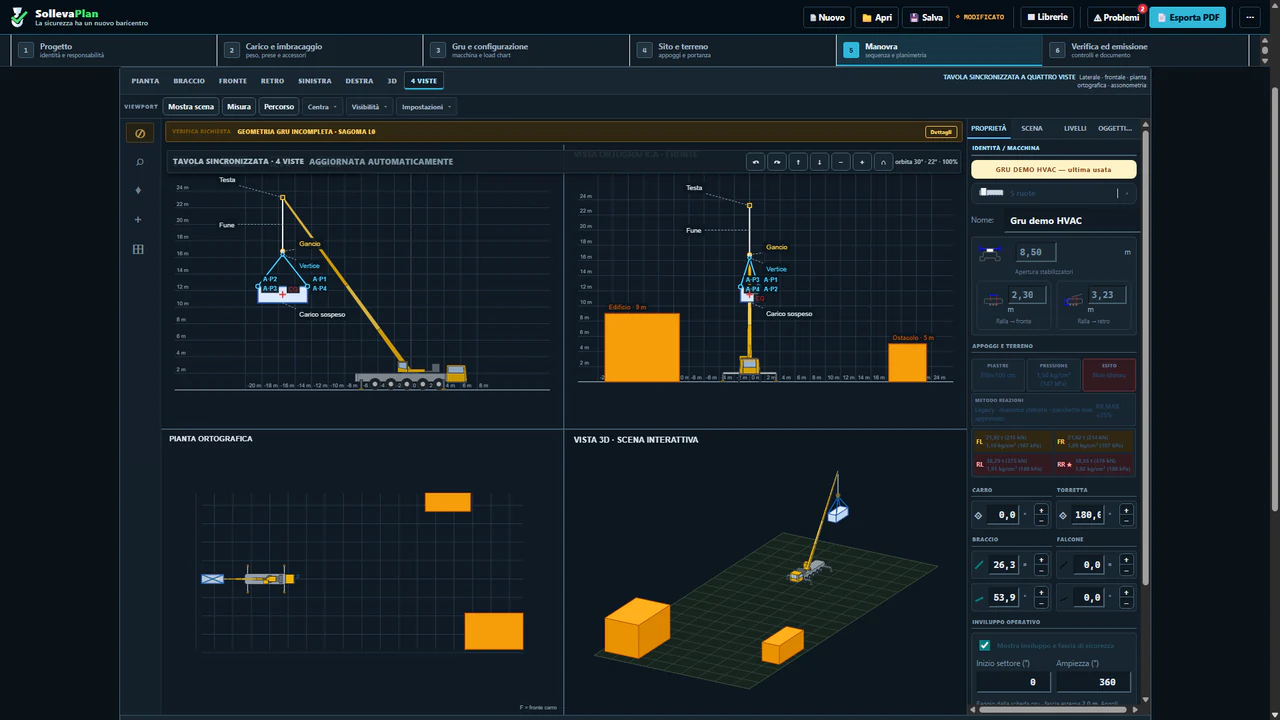Click the Nome field Gru demo HVAC
1280x720 pixels.
coord(1072,220)
